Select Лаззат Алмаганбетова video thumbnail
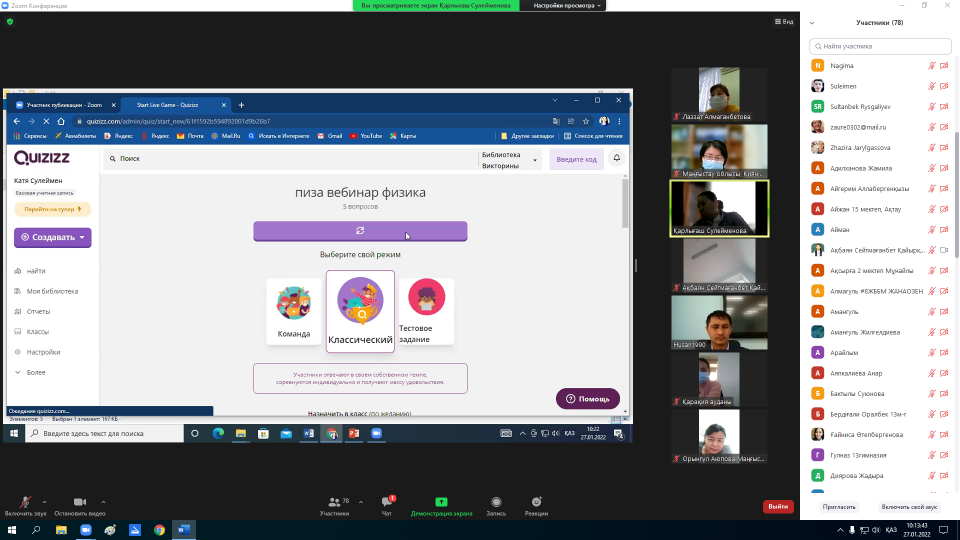The width and height of the screenshot is (960, 540). click(x=719, y=94)
